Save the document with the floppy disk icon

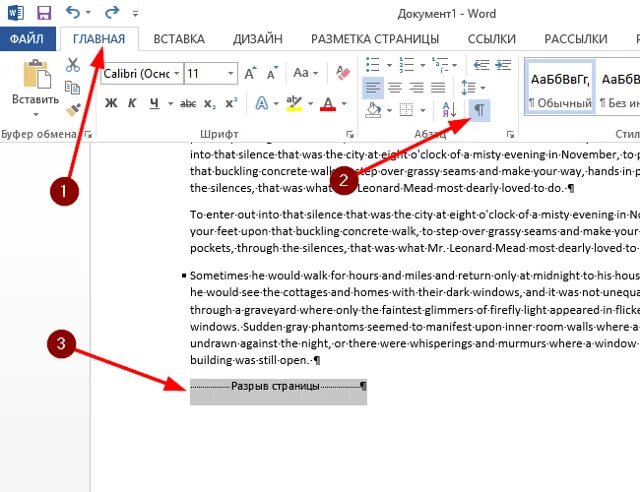(44, 13)
